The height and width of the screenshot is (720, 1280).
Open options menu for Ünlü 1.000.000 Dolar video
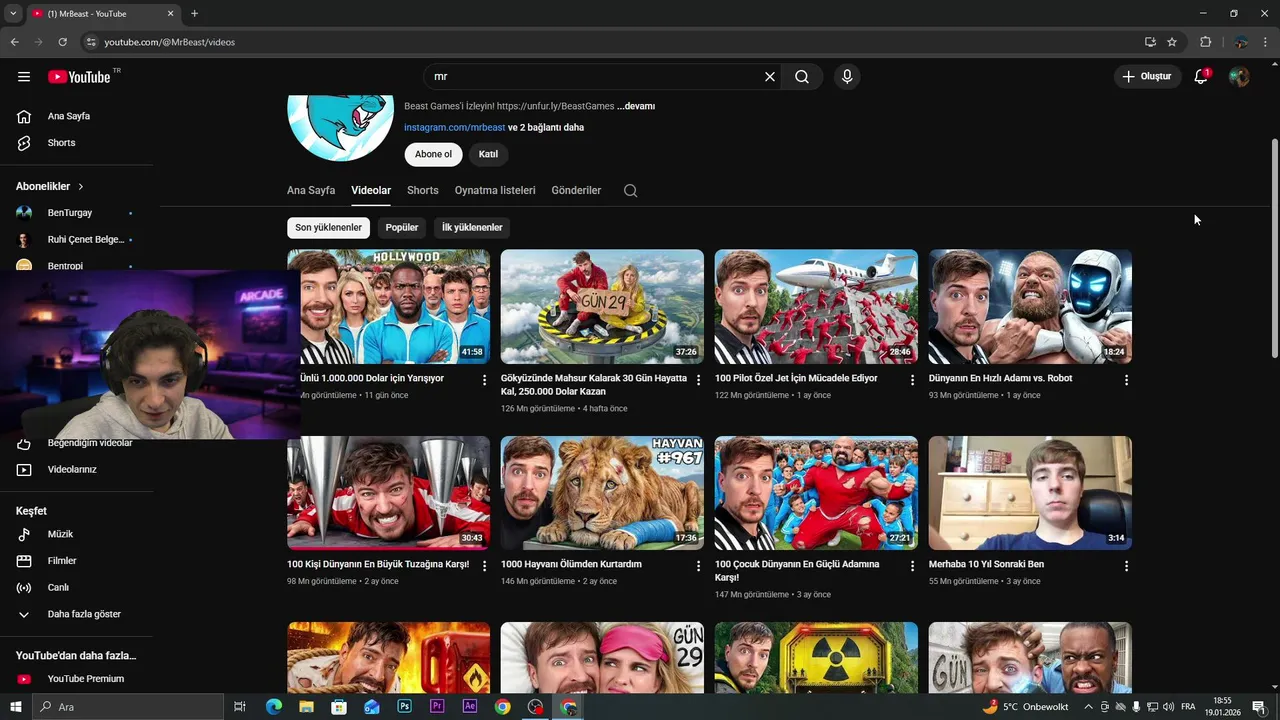[485, 380]
